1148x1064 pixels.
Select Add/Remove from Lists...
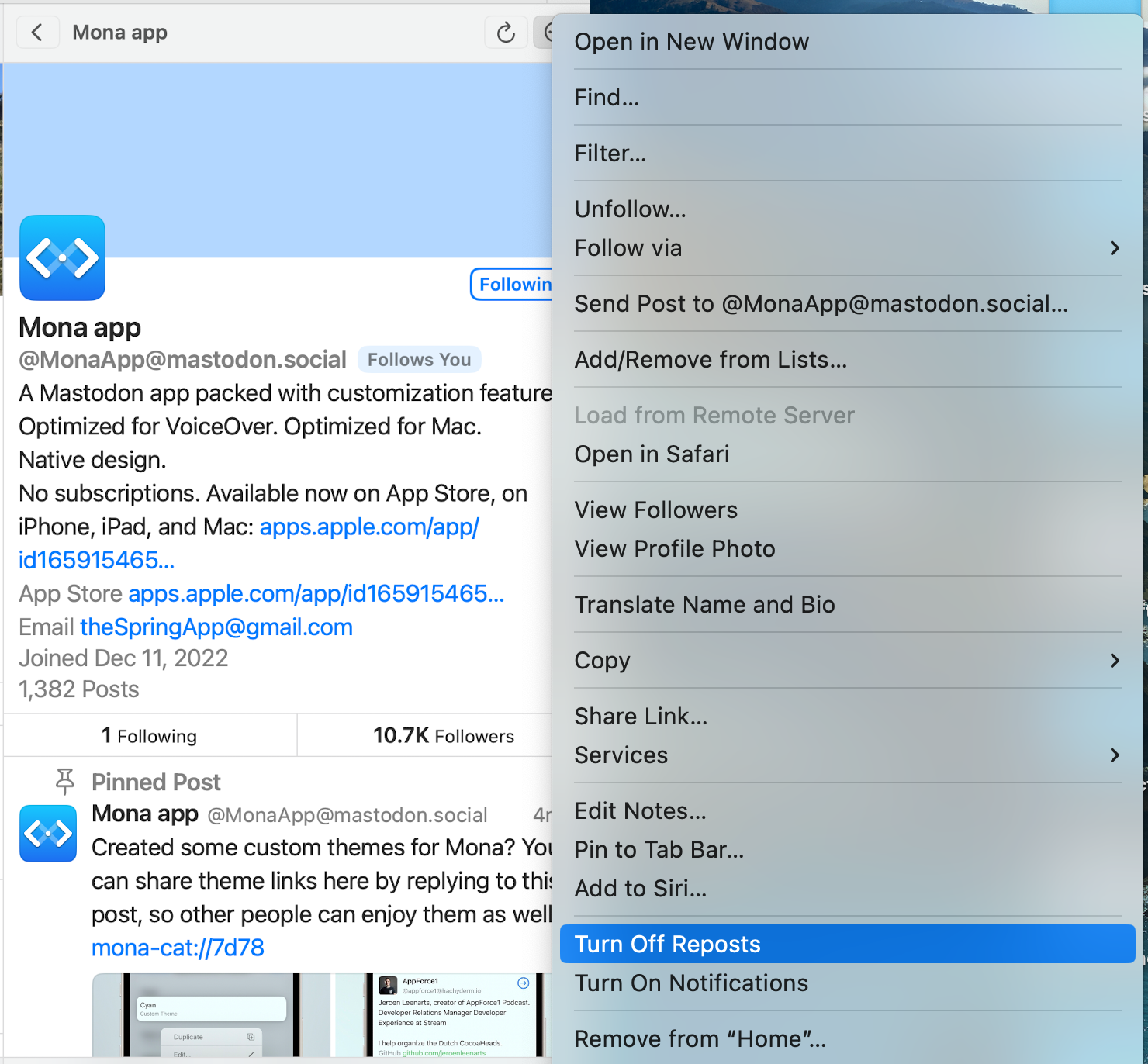click(x=848, y=360)
